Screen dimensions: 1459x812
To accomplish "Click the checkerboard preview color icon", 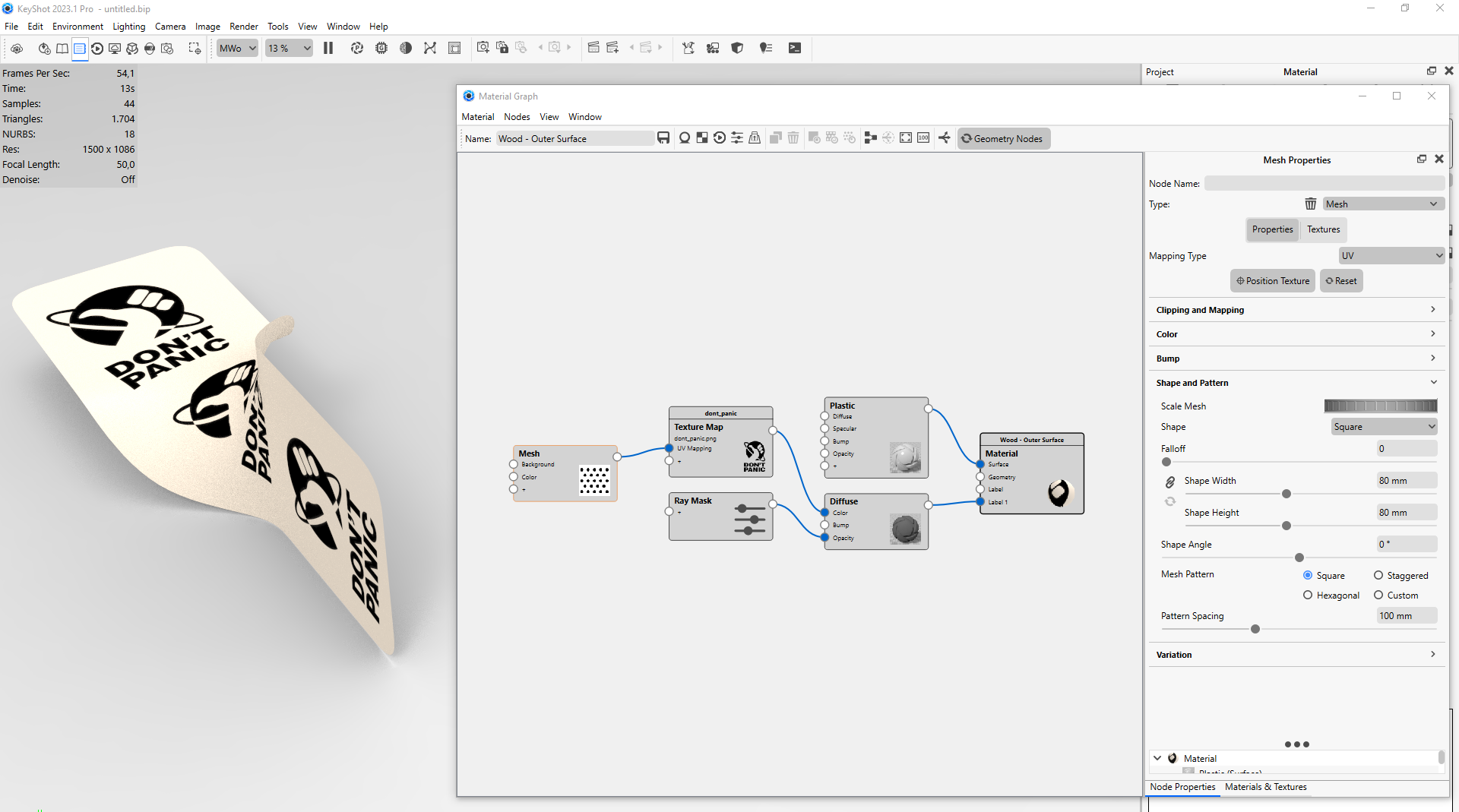I will click(702, 137).
